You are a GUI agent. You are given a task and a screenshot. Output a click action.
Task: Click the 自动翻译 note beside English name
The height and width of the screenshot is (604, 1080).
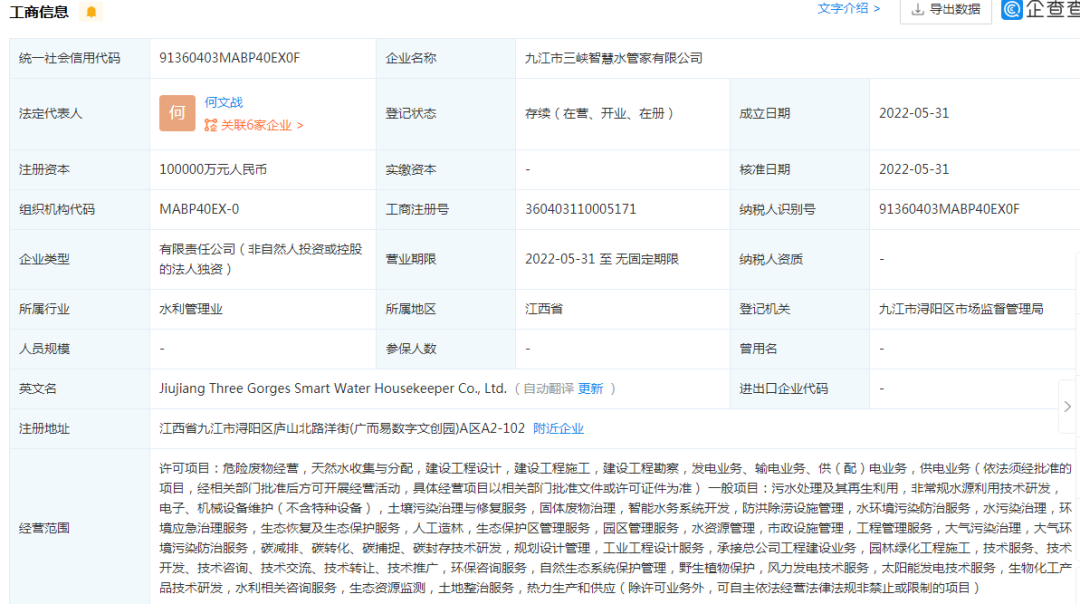[x=548, y=389]
